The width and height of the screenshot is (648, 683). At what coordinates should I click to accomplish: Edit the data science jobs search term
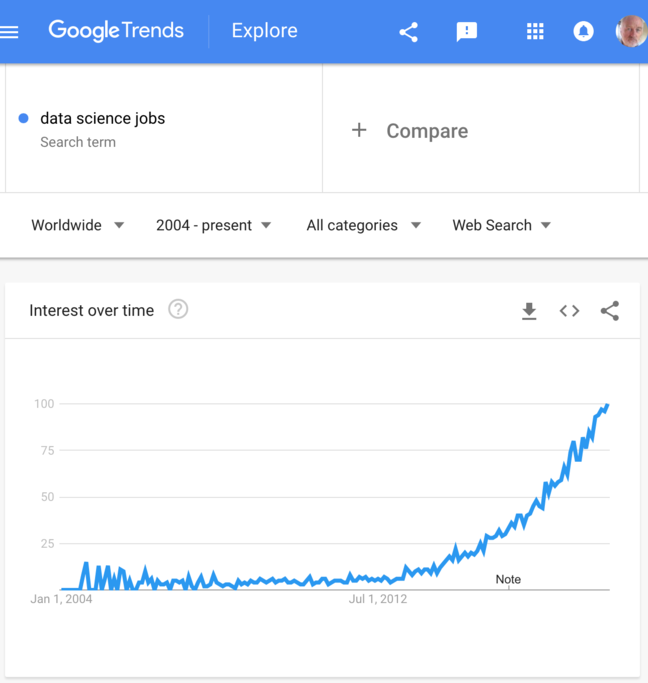point(102,118)
